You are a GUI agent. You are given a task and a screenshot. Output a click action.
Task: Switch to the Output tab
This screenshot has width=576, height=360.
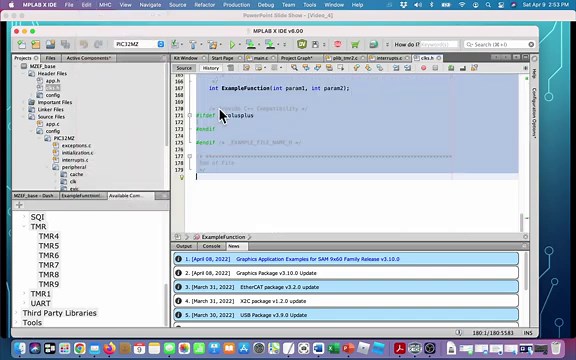pos(184,246)
